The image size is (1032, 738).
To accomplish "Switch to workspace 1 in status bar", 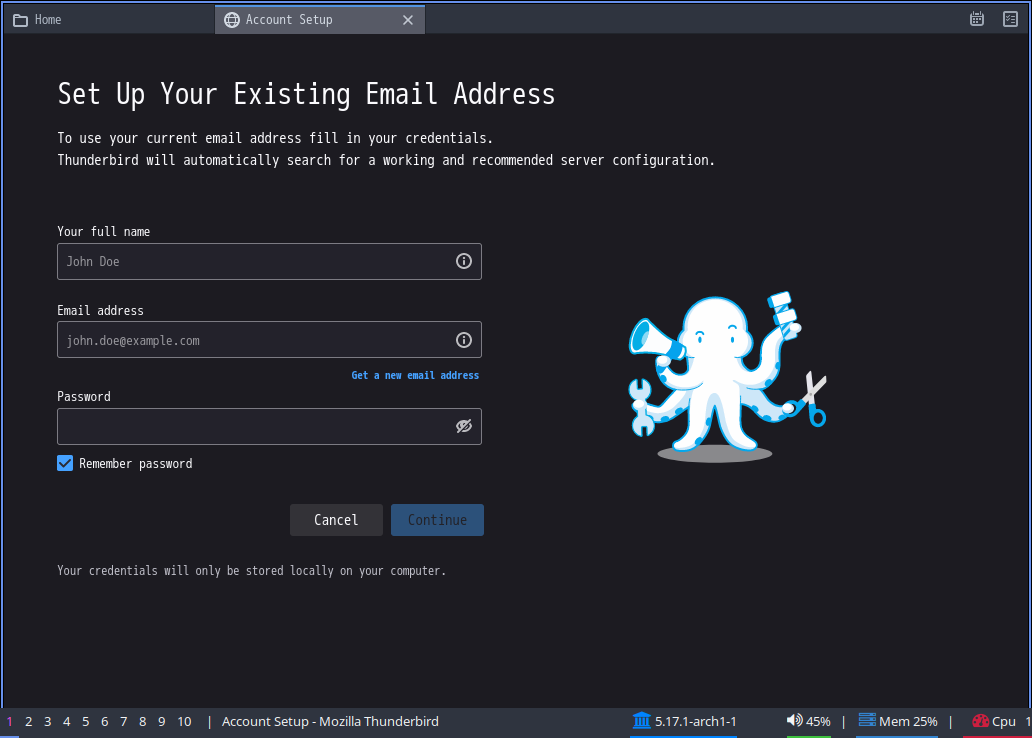I will click(10, 722).
